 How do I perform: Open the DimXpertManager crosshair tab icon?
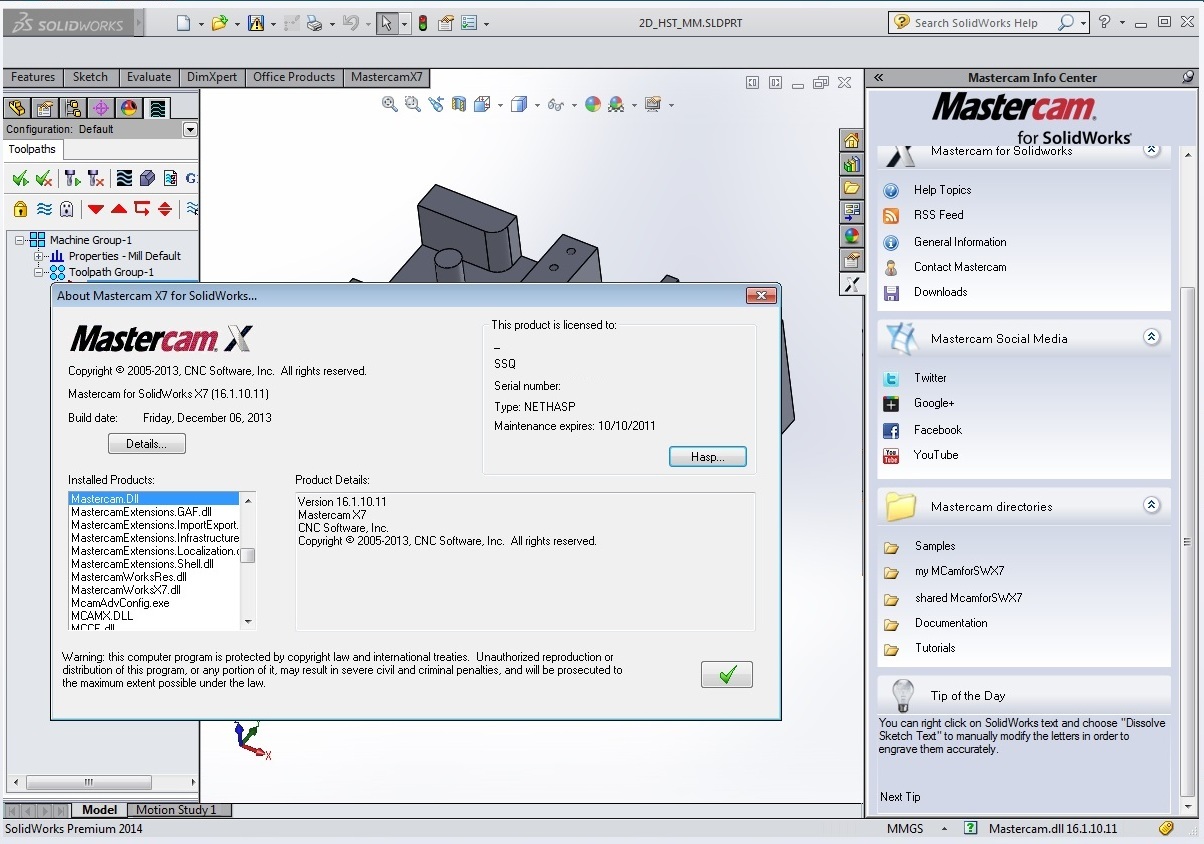100,108
